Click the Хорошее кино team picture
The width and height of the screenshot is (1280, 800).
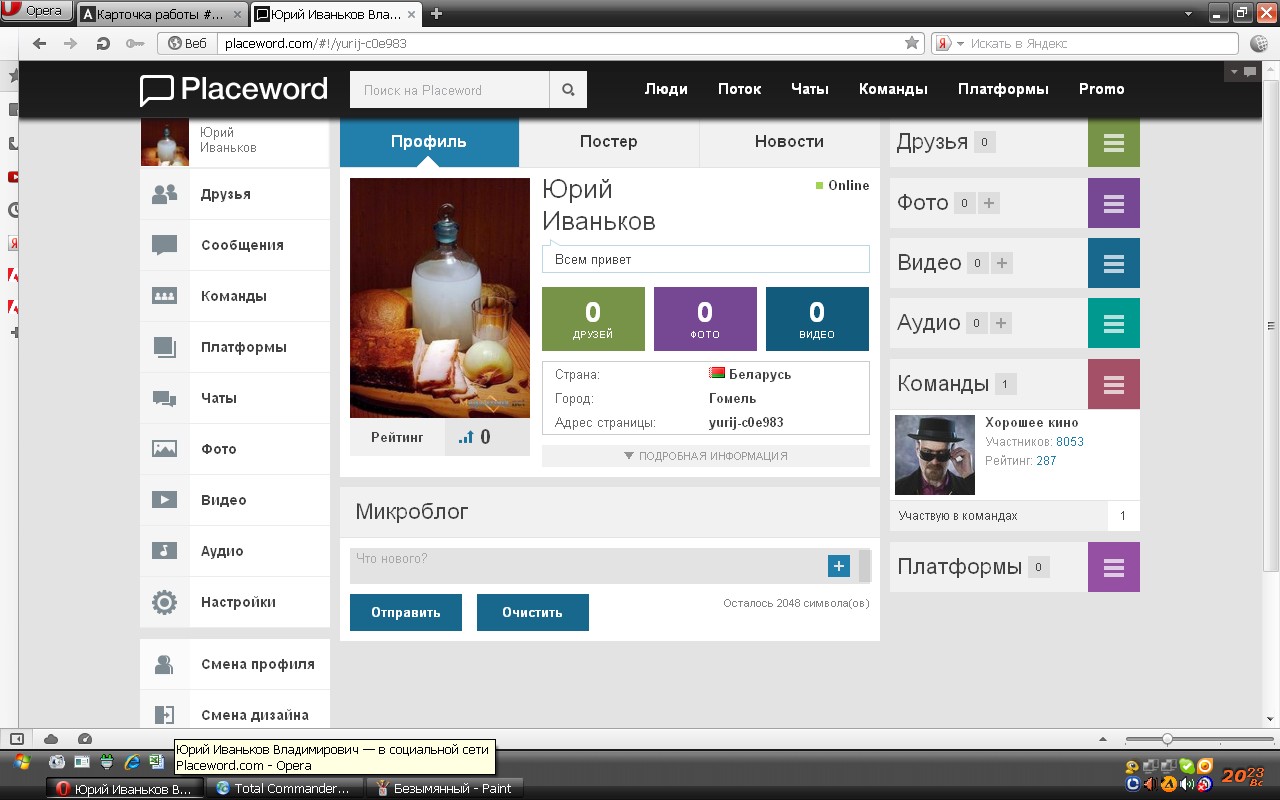point(934,455)
